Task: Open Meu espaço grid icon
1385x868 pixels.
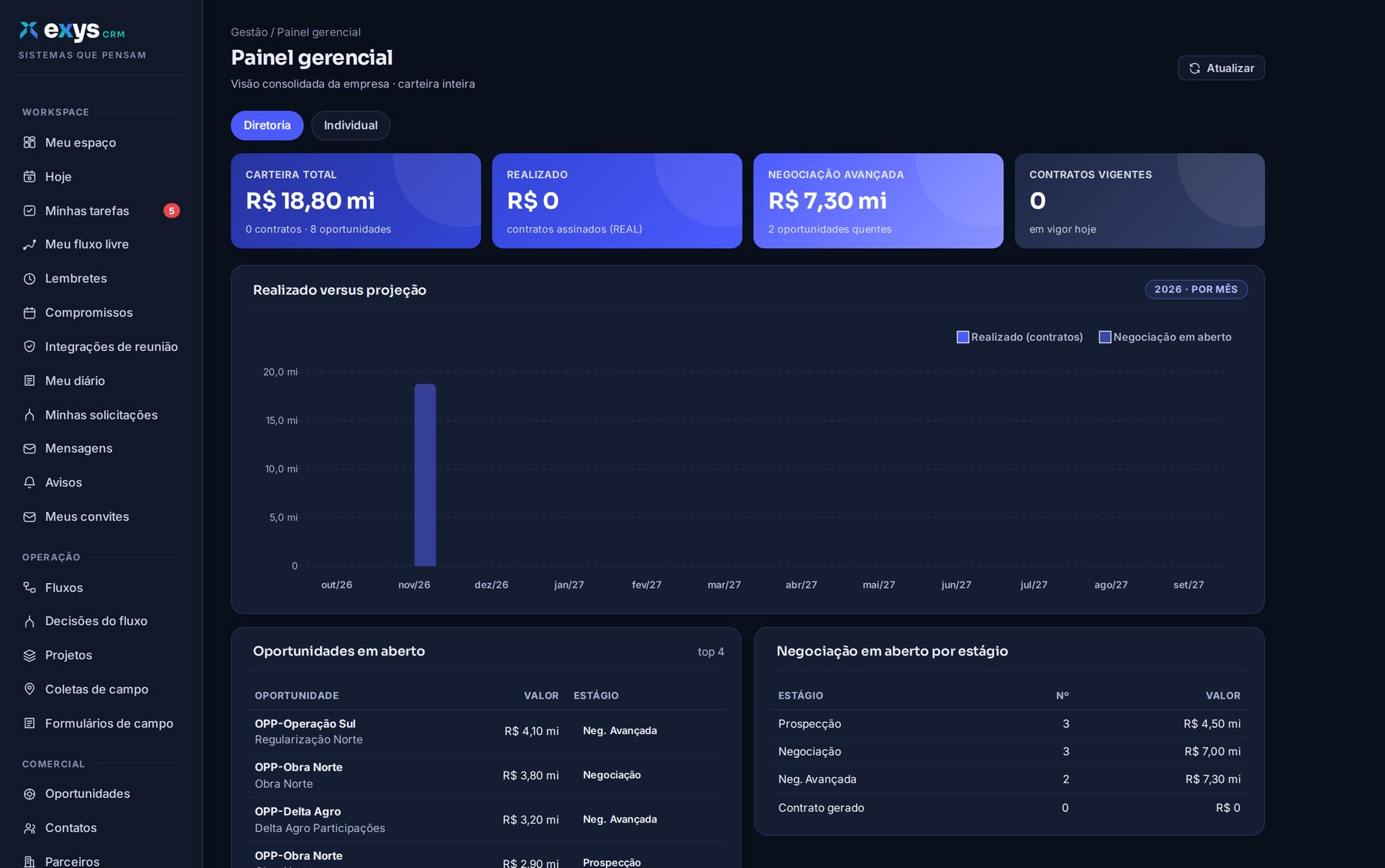Action: [x=29, y=142]
